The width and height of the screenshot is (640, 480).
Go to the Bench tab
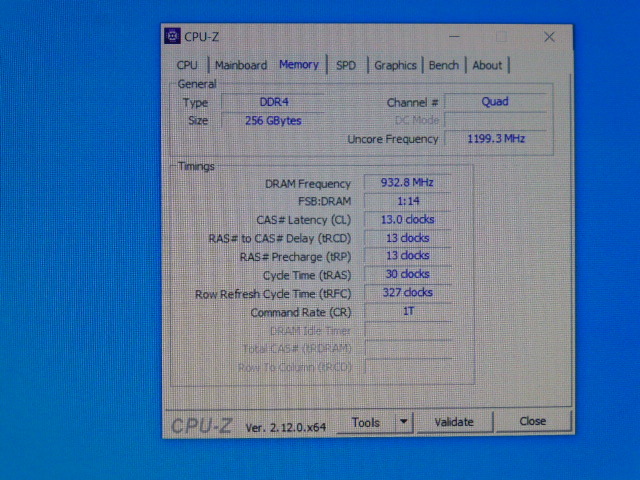pos(444,65)
